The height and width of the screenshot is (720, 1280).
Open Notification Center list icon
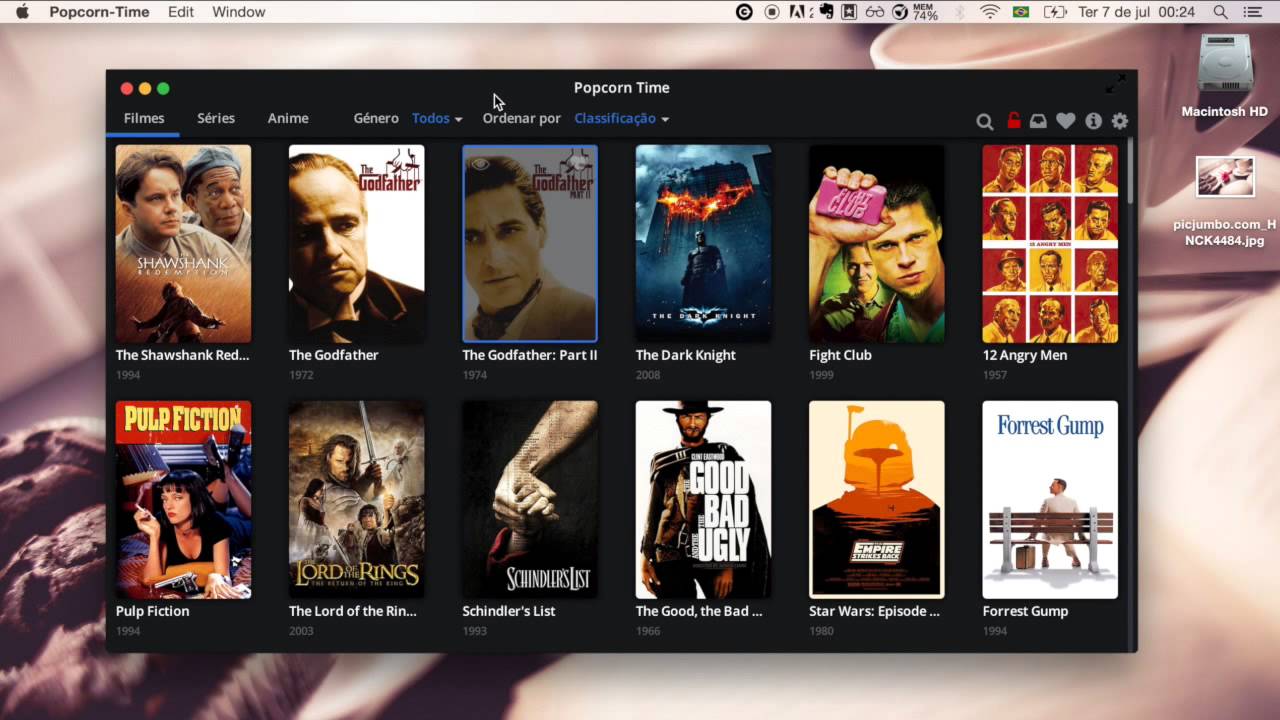1253,12
